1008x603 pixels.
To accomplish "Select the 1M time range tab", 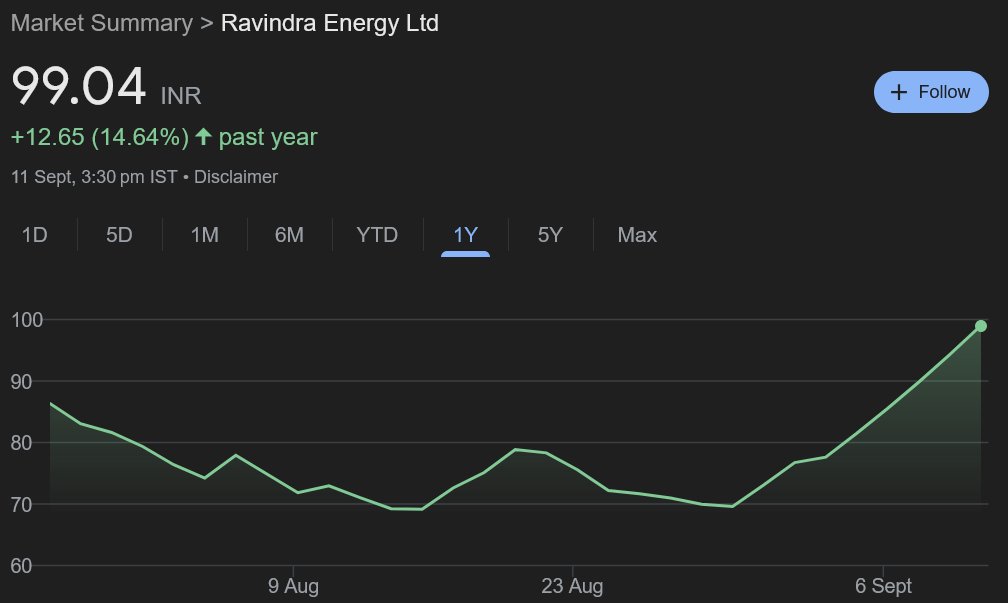I will pos(204,235).
